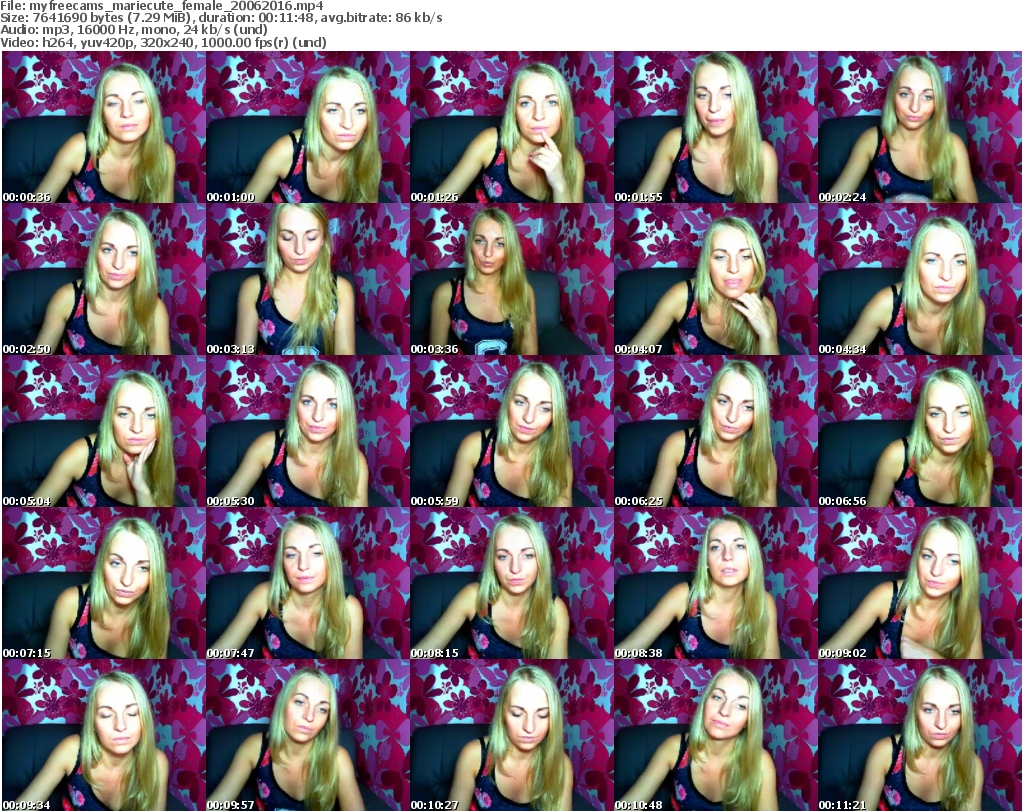Select the thumbnail frame at 00:01:55
Screen dimensions: 1024x811
[716, 127]
